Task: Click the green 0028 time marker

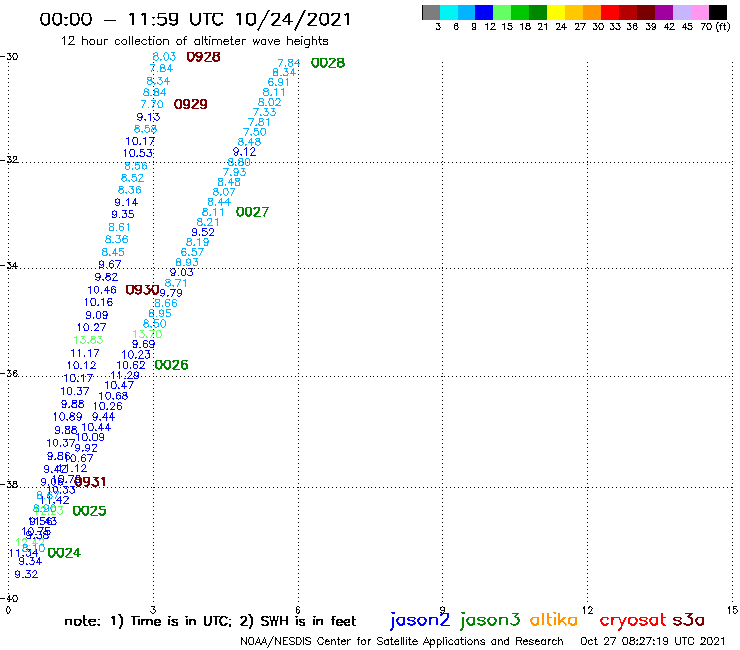Action: point(328,63)
